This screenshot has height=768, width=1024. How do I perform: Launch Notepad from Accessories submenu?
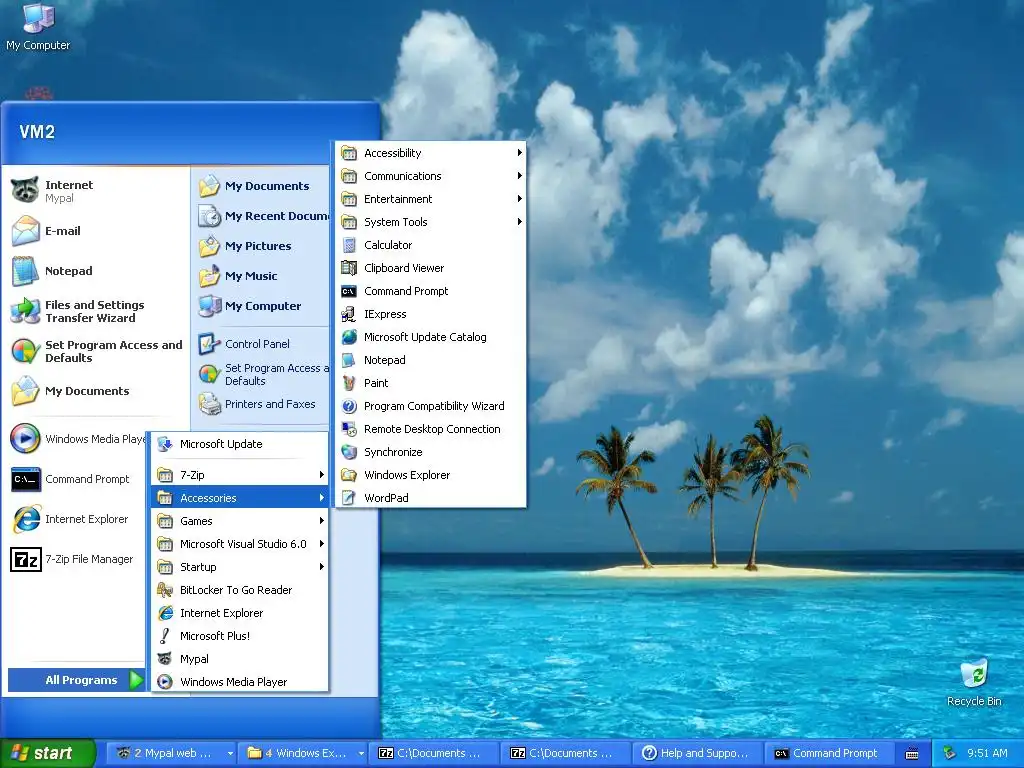tap(430, 360)
